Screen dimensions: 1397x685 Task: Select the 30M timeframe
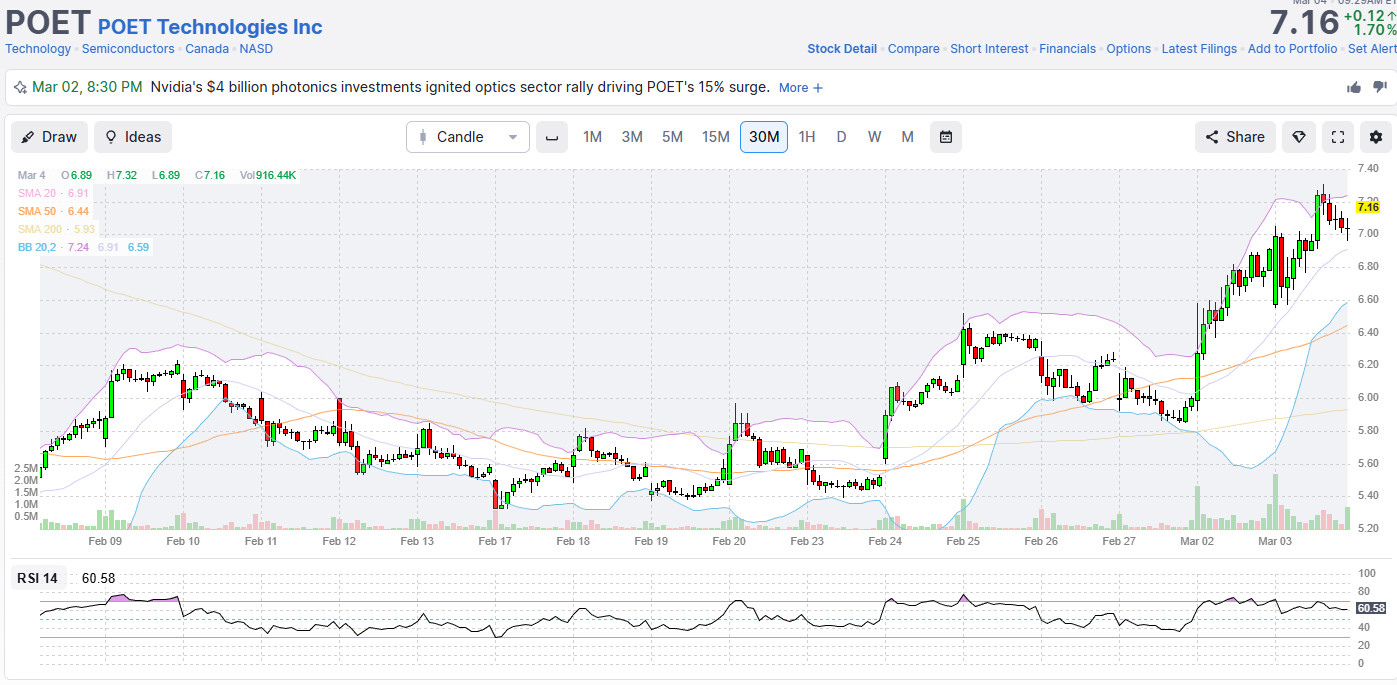[x=763, y=137]
